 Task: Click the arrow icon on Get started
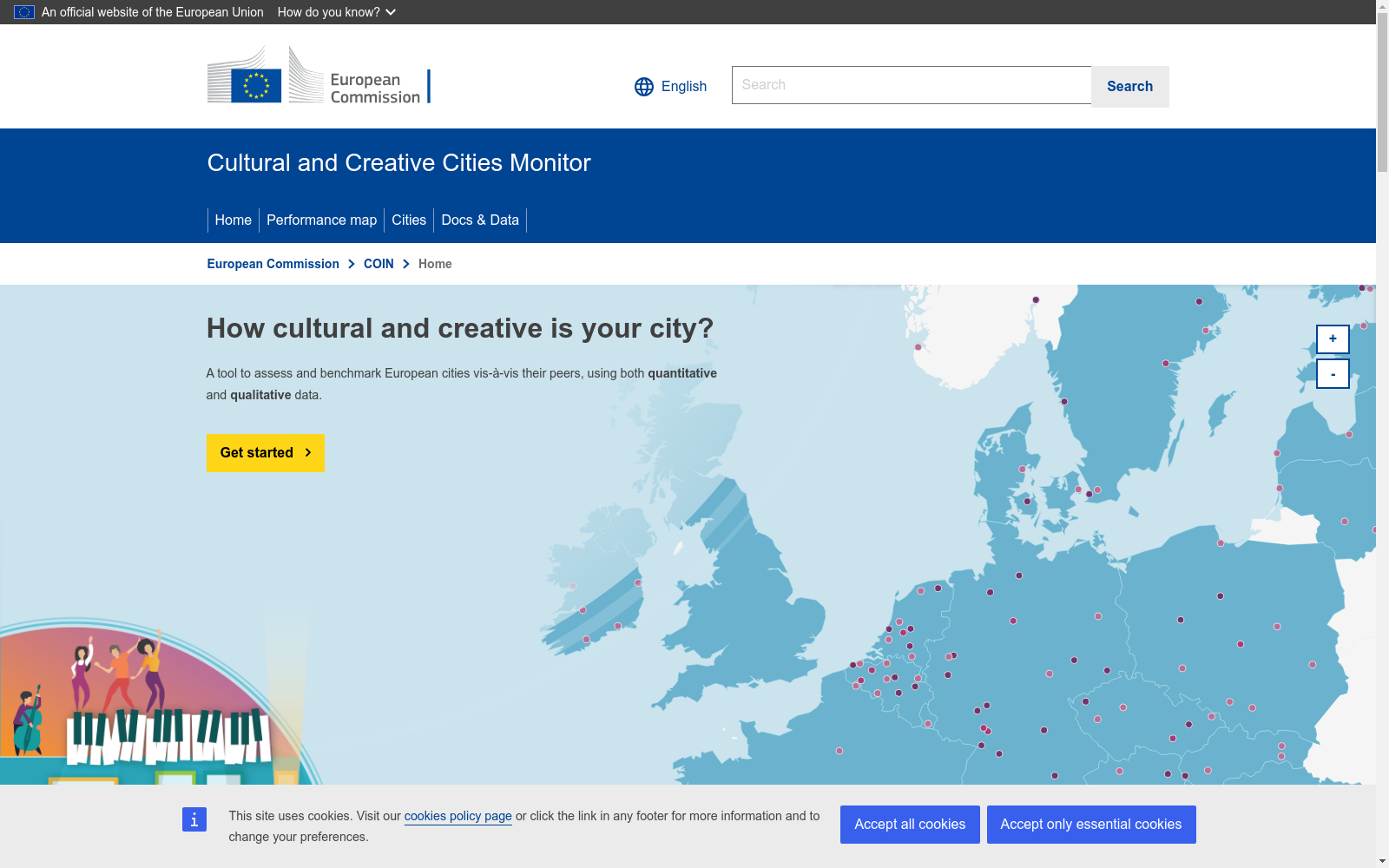click(x=308, y=452)
